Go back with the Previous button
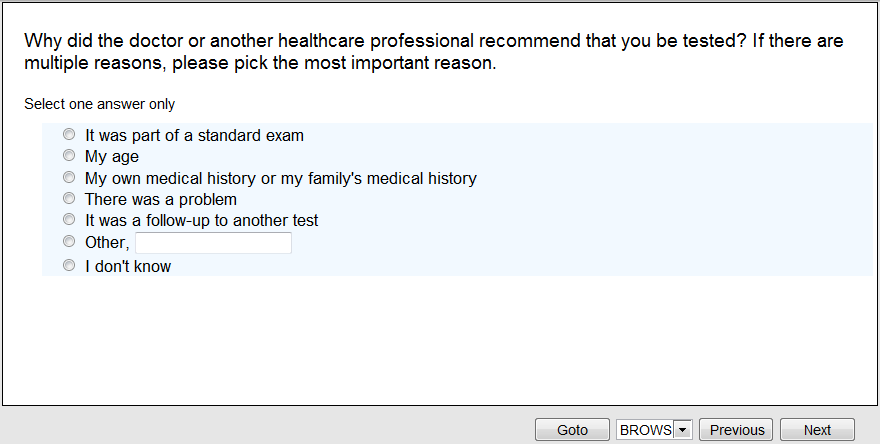 click(x=737, y=430)
